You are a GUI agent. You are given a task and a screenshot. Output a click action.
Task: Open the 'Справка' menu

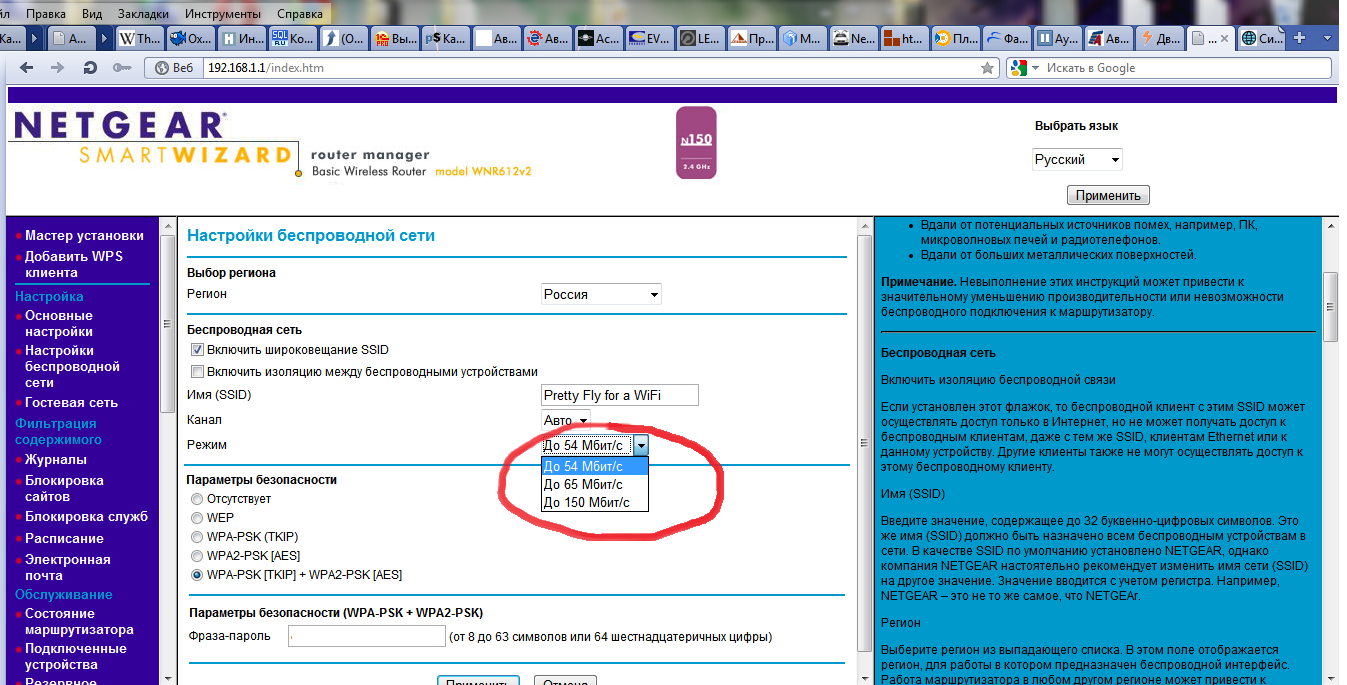click(x=300, y=14)
